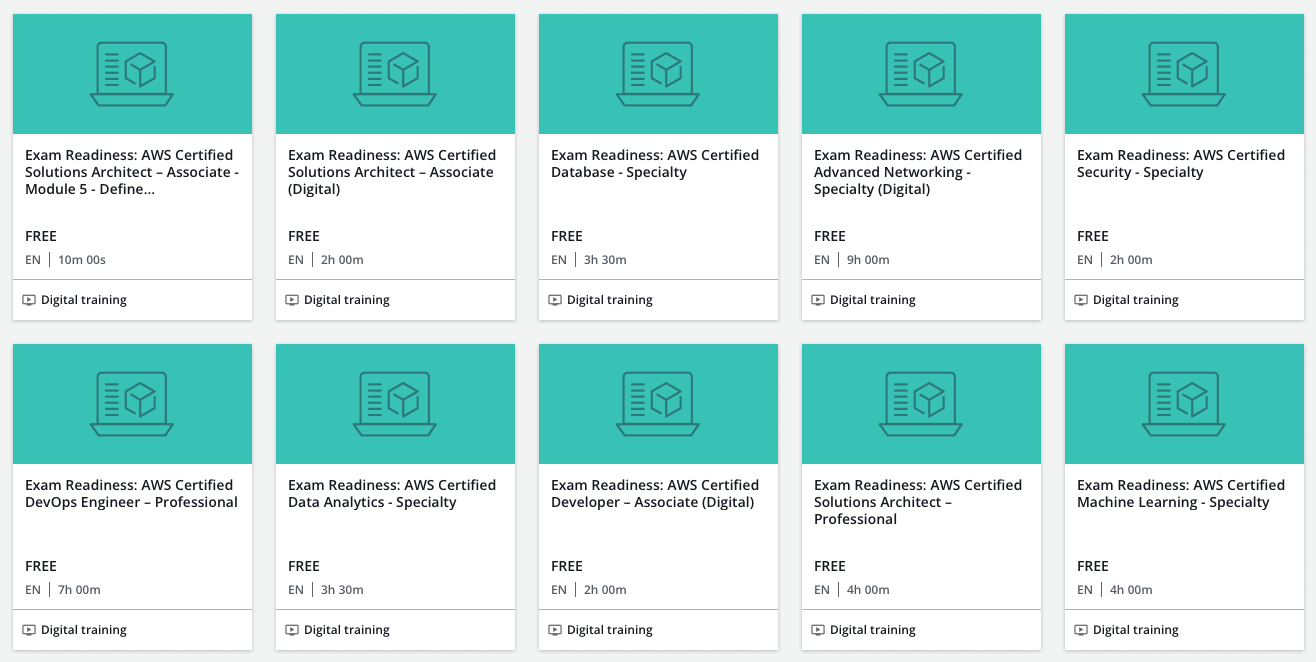
Task: Click Digital training label on Security Specialty card
Action: tap(1135, 300)
